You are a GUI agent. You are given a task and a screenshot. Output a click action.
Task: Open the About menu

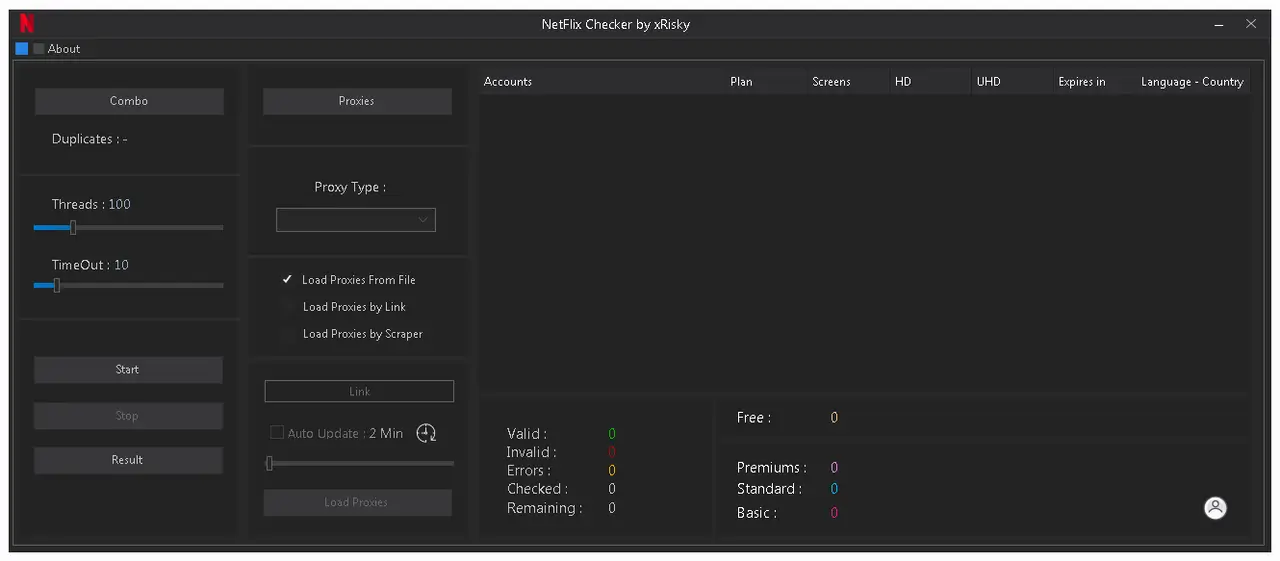click(x=64, y=48)
